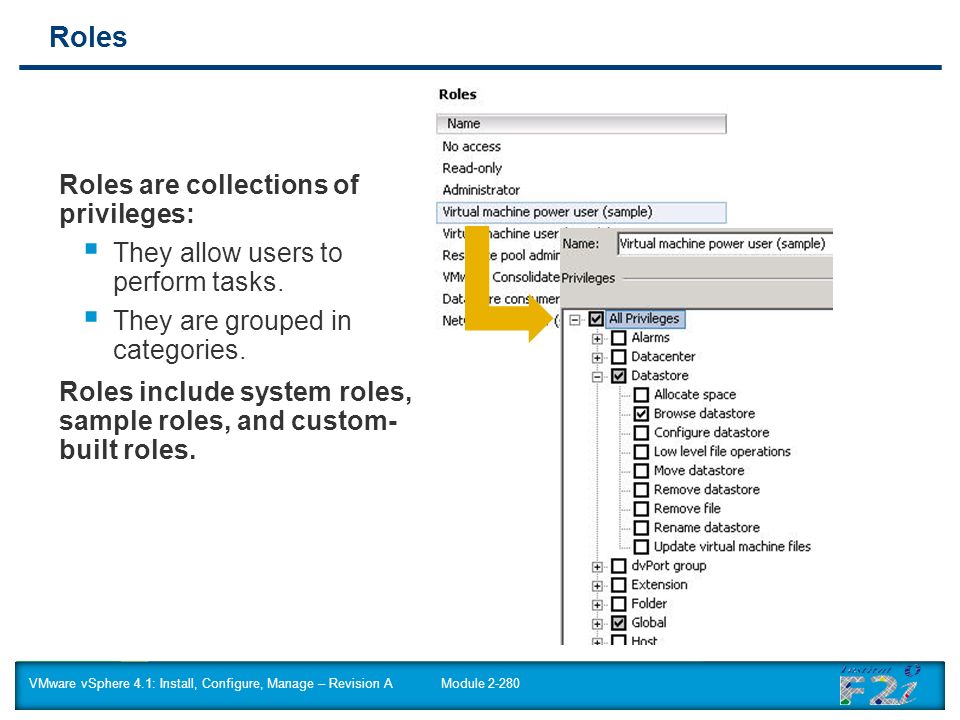The image size is (960, 720).
Task: Select the Extension tree label
Action: 659,585
